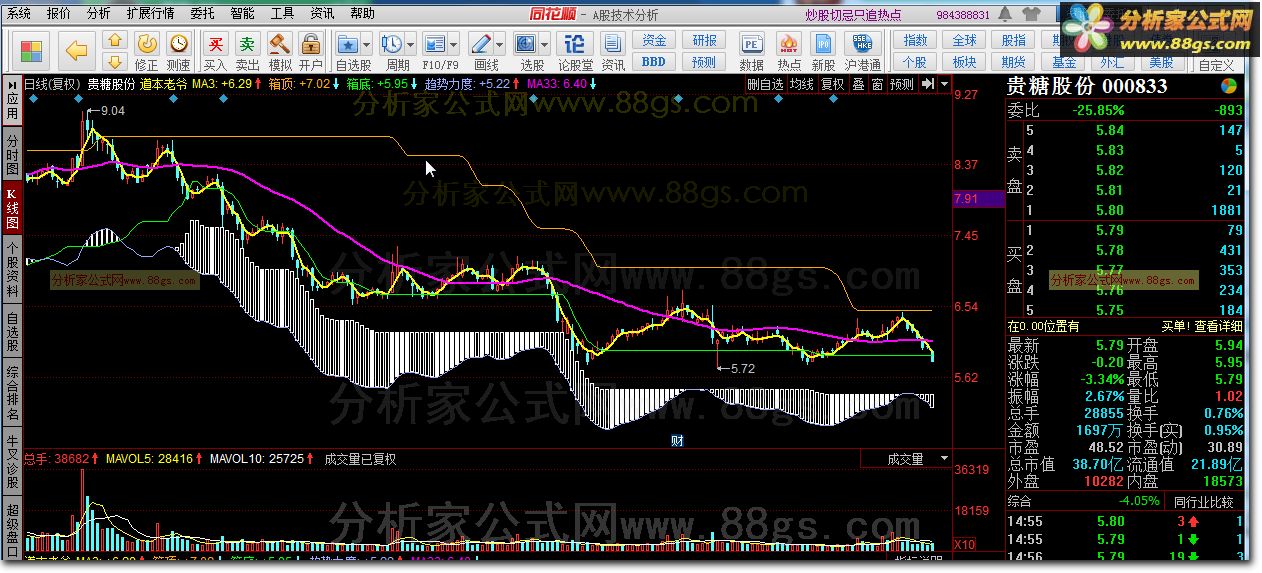
Task: Open the 综合排名 sidebar tab
Action: (12, 394)
